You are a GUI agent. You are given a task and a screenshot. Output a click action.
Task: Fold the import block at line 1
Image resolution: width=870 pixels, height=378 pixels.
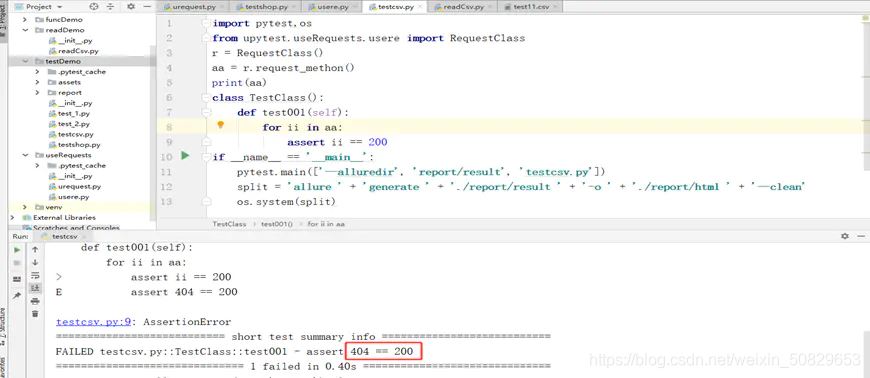(x=206, y=23)
